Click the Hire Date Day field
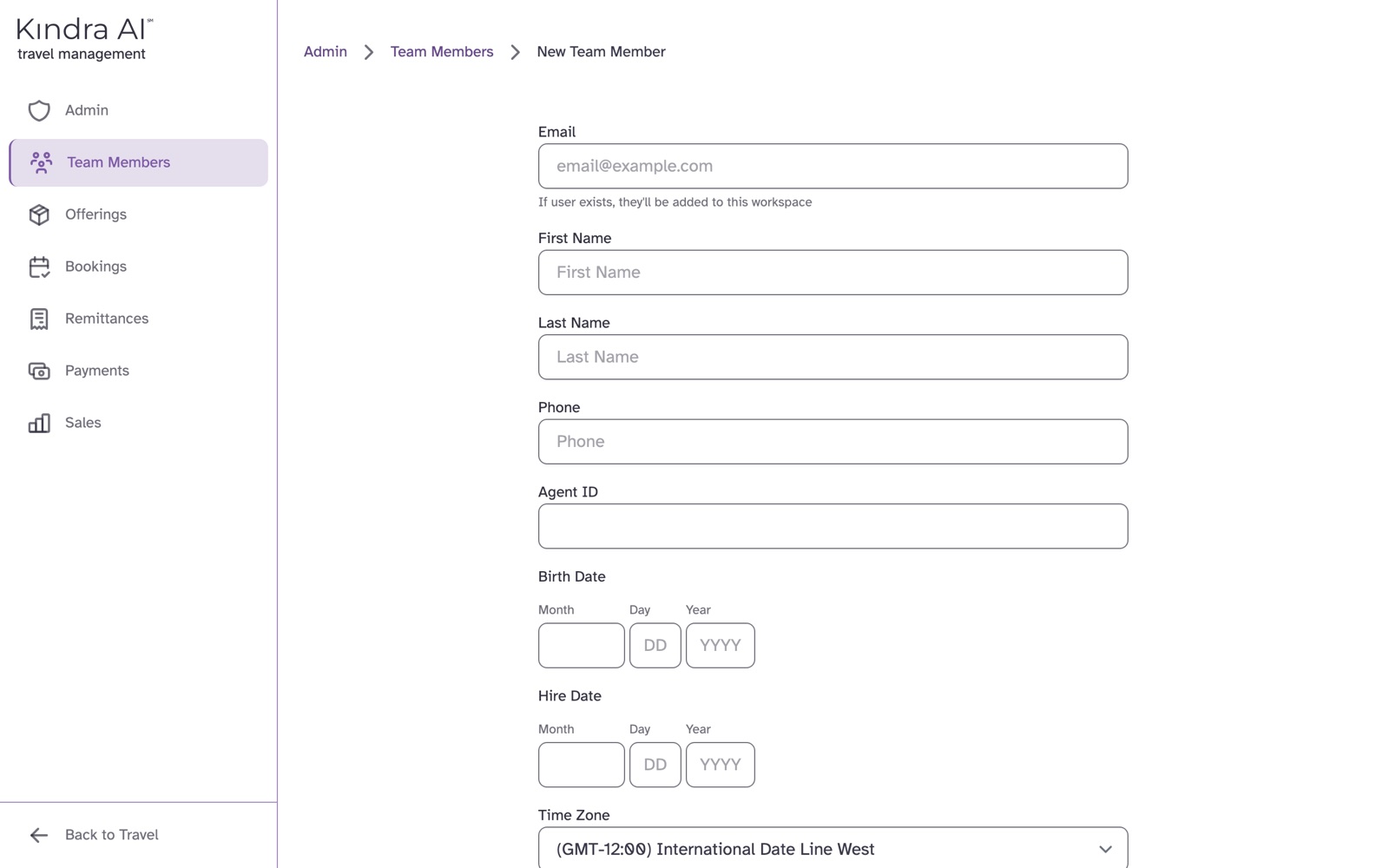Image resolution: width=1389 pixels, height=868 pixels. pyautogui.click(x=655, y=765)
